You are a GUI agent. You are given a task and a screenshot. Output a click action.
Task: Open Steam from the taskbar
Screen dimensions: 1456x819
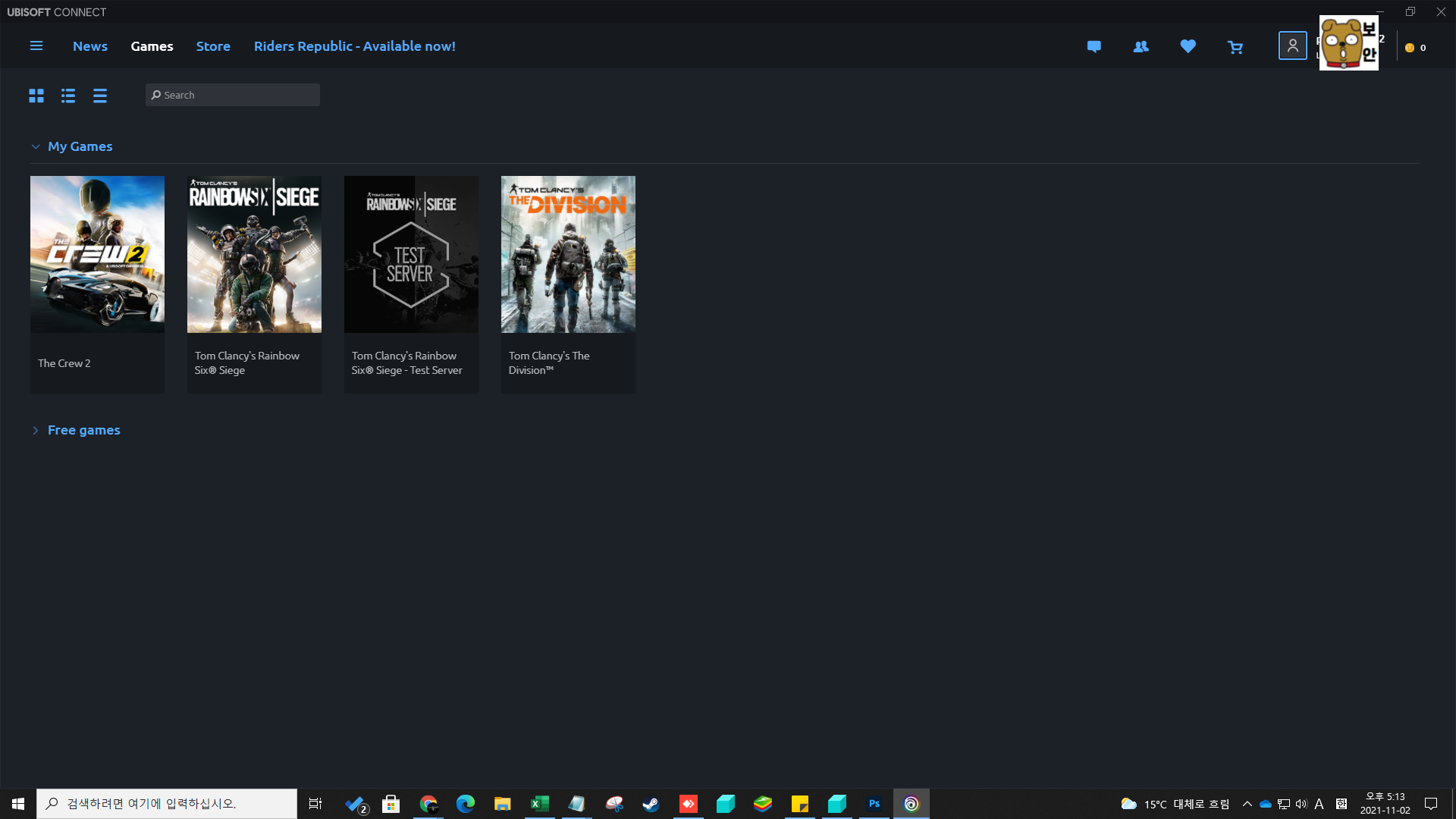(x=651, y=804)
